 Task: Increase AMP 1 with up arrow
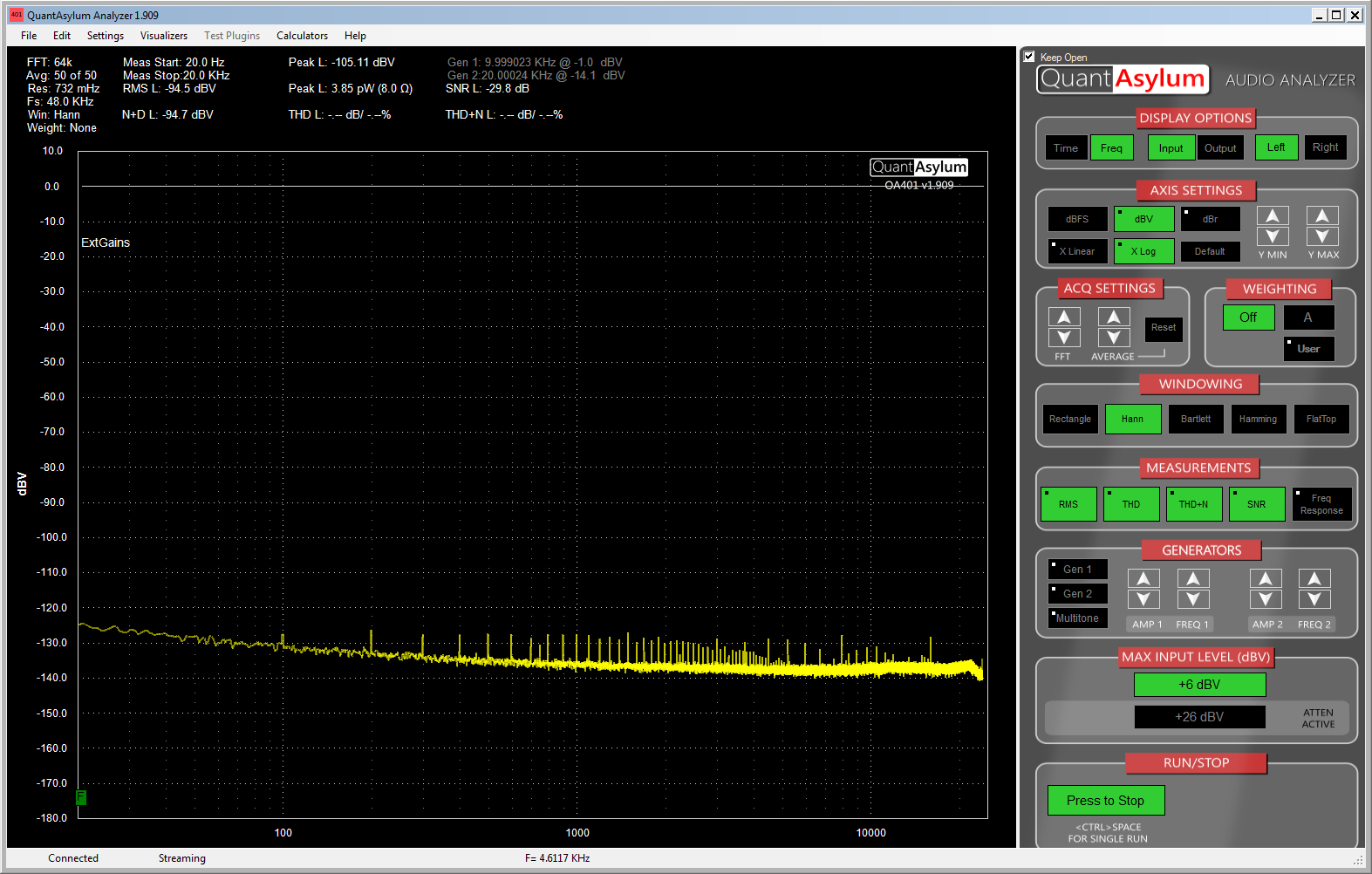(1143, 578)
